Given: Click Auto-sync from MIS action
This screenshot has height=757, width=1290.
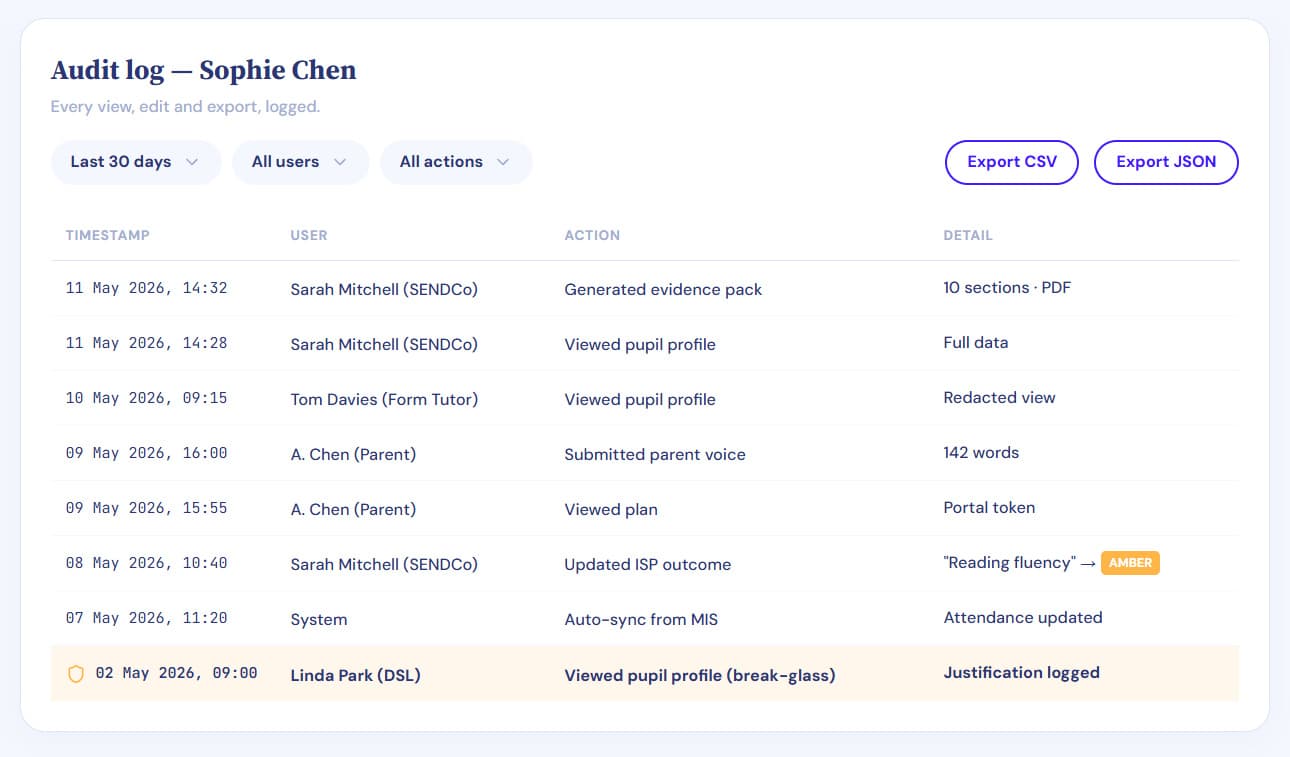Looking at the screenshot, I should point(641,619).
